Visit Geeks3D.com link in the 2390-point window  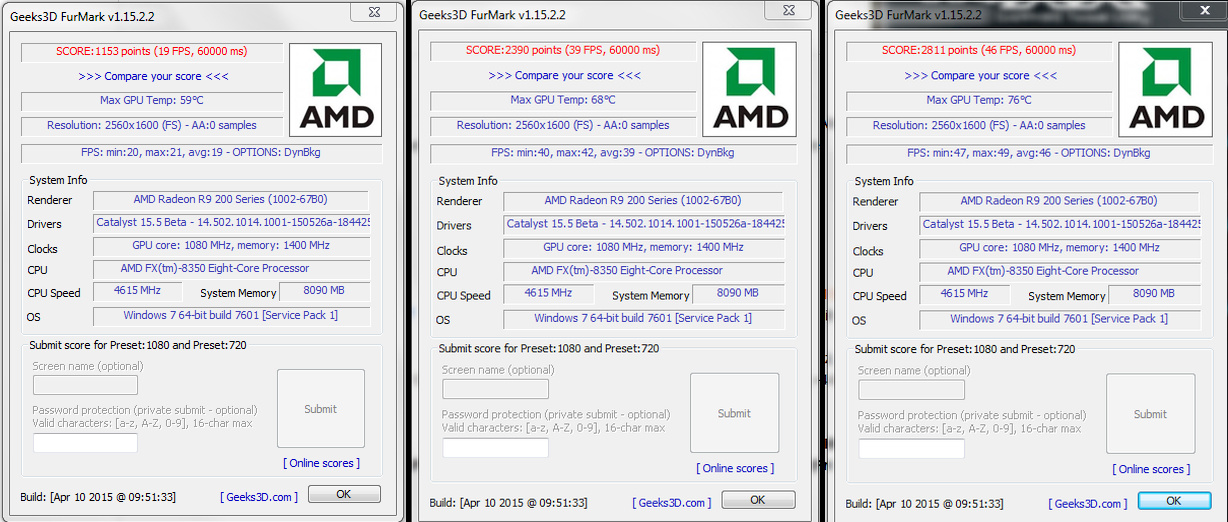click(672, 503)
